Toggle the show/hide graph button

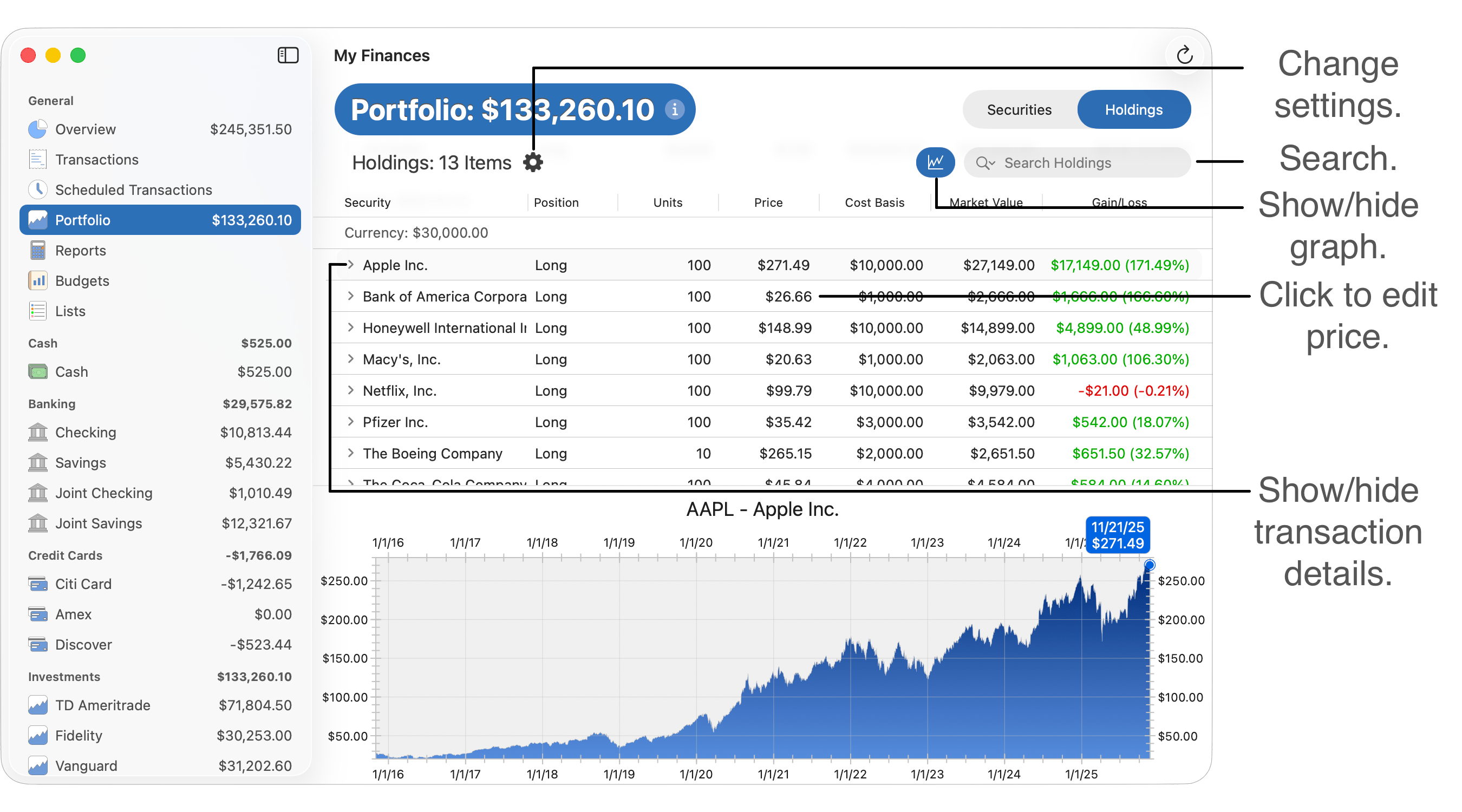(x=935, y=162)
